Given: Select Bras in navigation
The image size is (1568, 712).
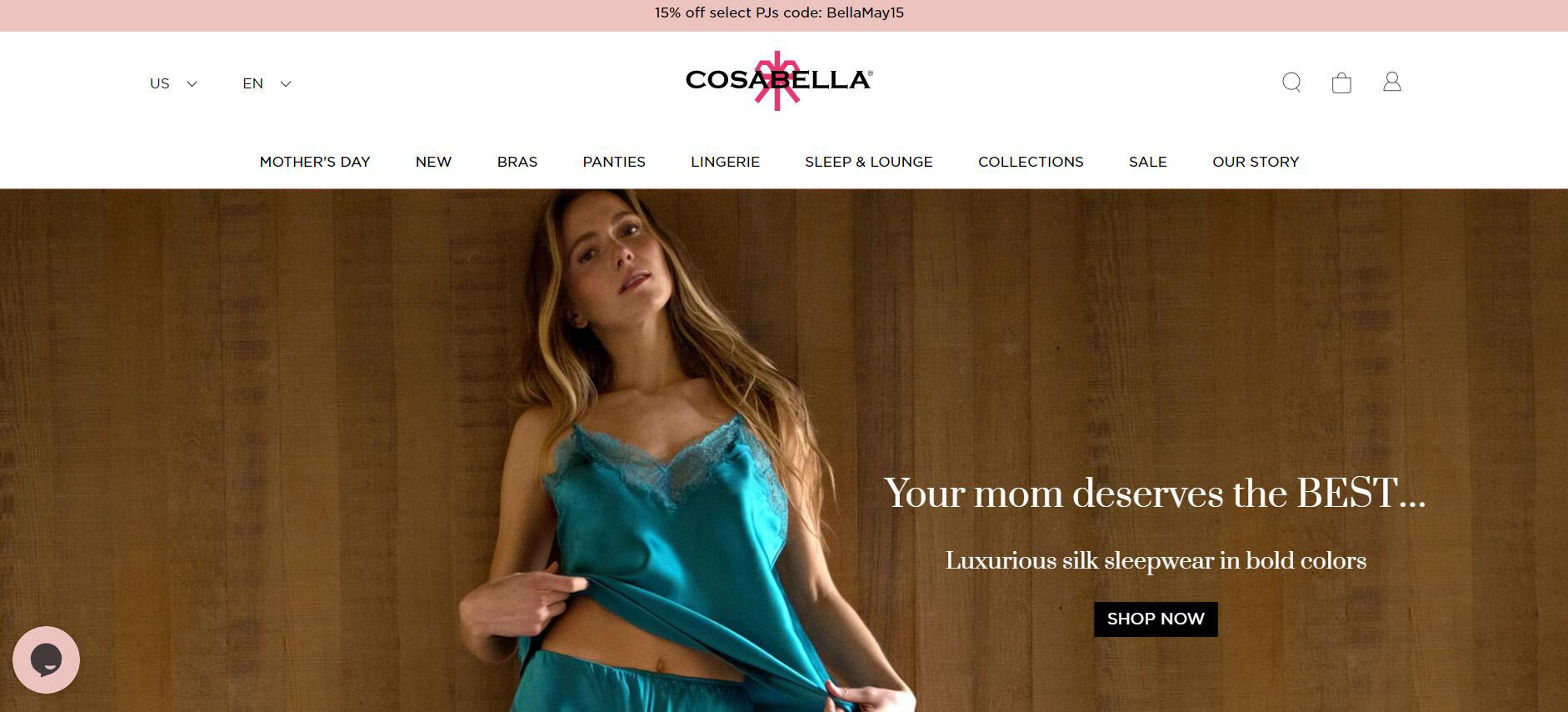Looking at the screenshot, I should (x=517, y=162).
